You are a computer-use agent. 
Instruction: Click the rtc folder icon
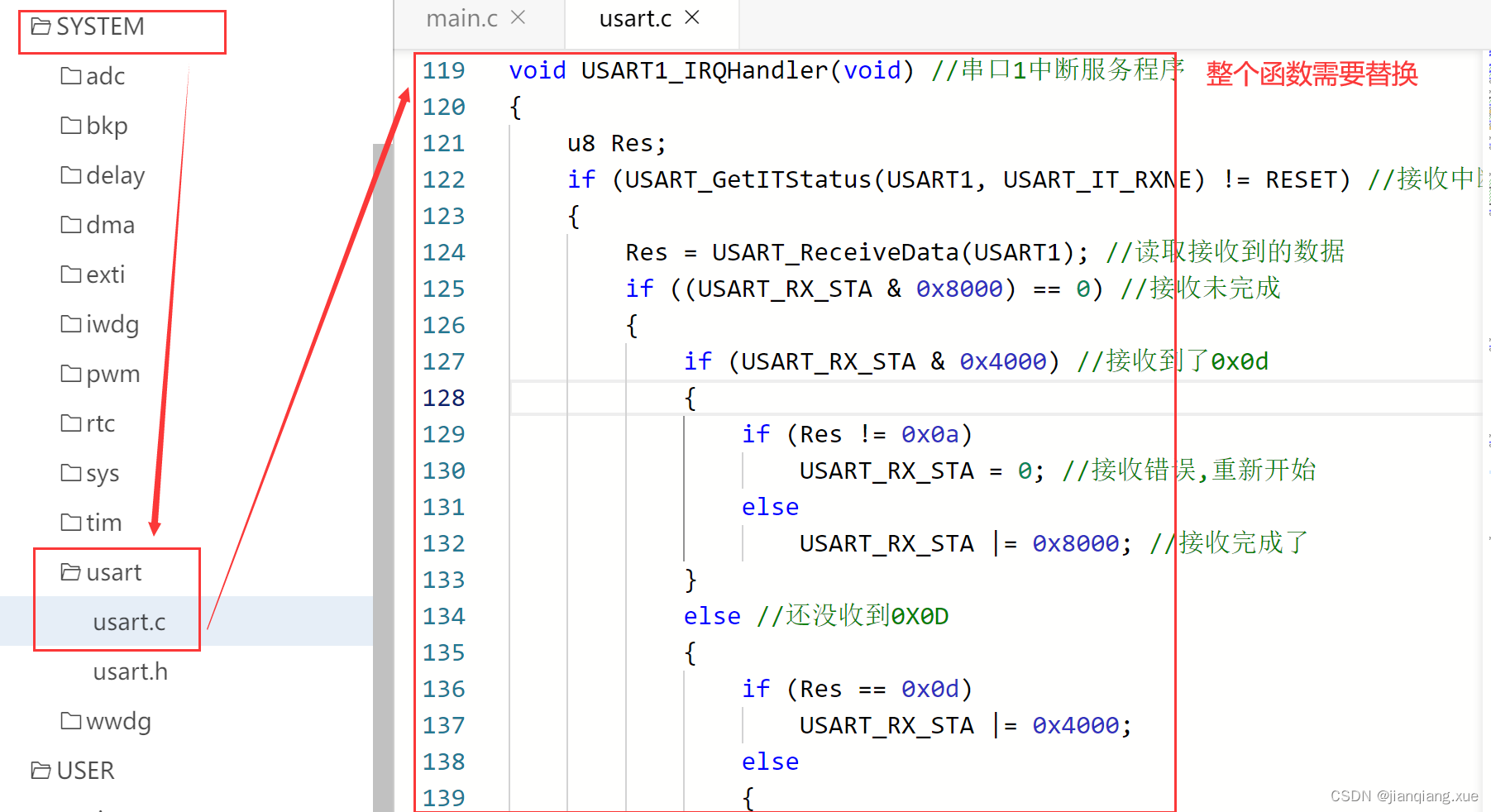tap(71, 423)
